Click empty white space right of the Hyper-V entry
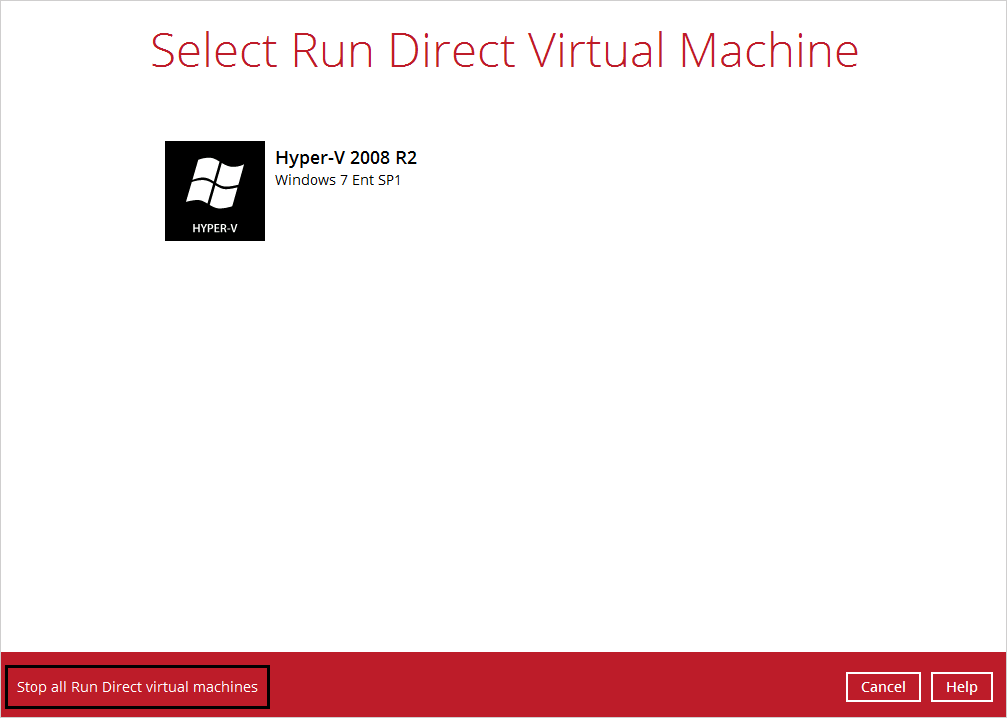 [700, 190]
